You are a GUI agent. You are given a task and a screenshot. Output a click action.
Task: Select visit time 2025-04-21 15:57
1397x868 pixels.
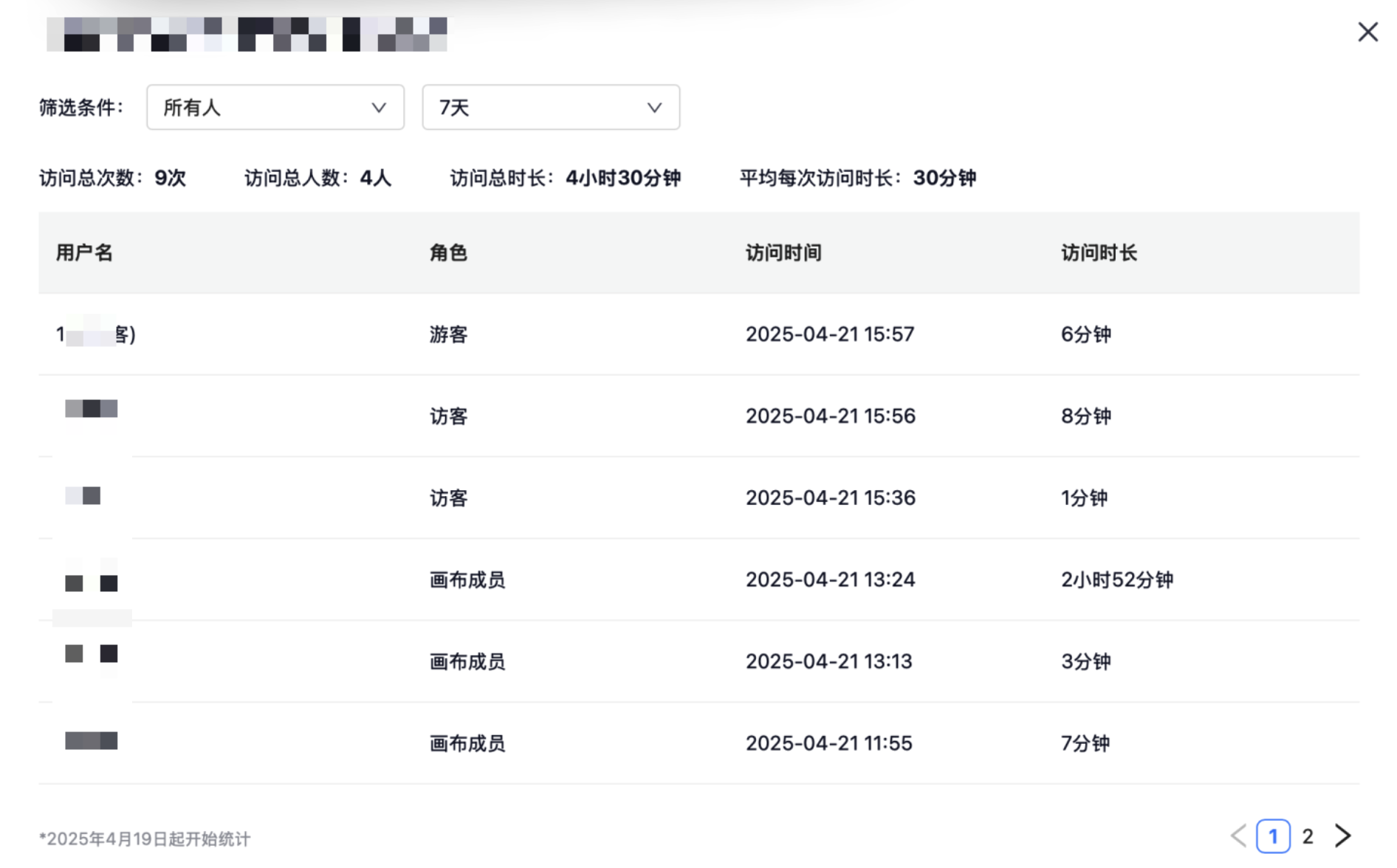[x=830, y=334]
